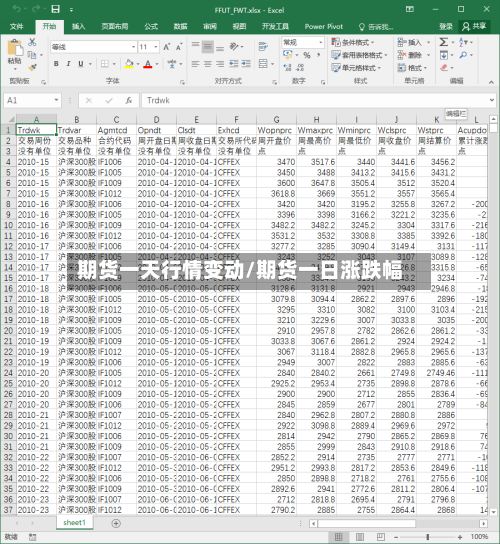Click the Name Box showing A1
Viewport: 500px width, 544px height.
(x=32, y=100)
